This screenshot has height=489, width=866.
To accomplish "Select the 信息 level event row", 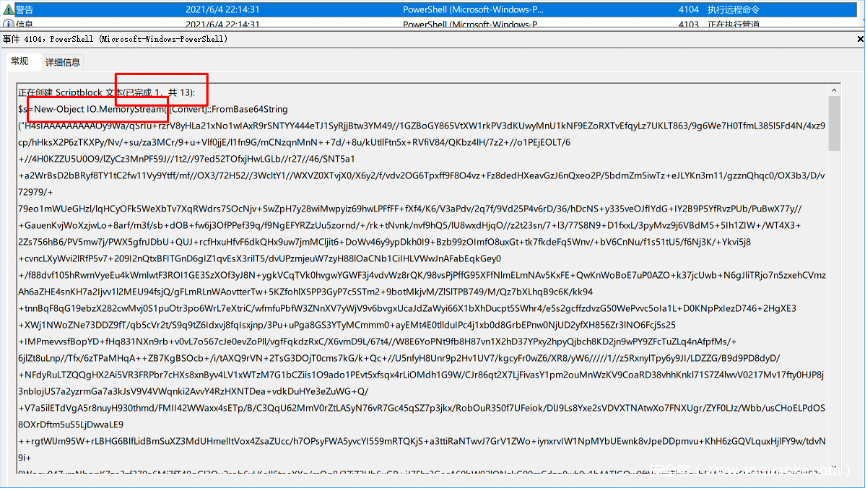I will point(26,24).
